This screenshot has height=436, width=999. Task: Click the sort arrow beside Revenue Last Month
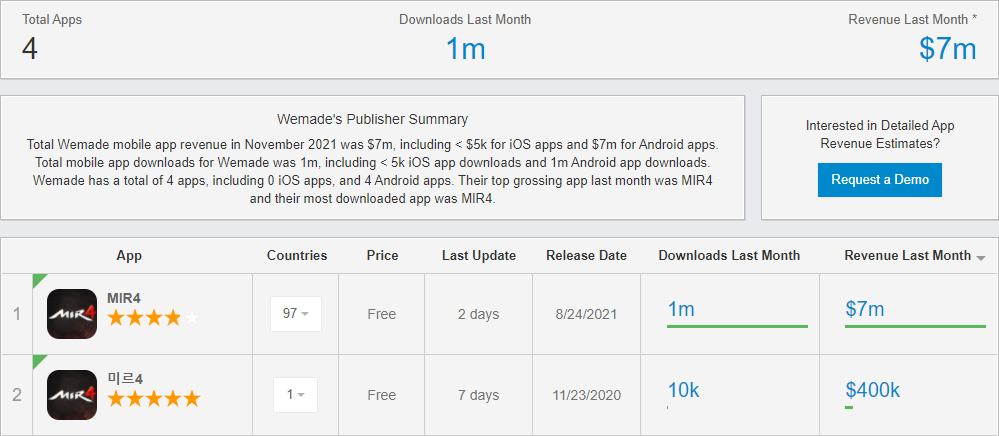(x=981, y=258)
